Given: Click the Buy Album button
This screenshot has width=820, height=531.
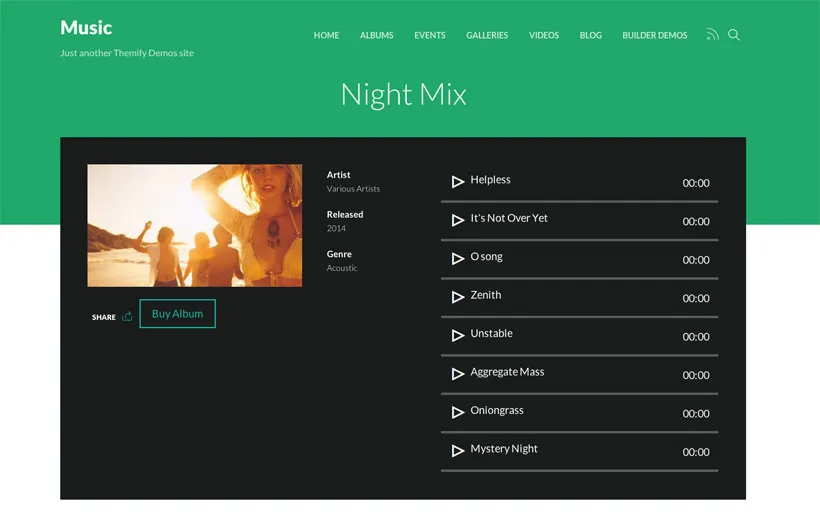Looking at the screenshot, I should 177,314.
